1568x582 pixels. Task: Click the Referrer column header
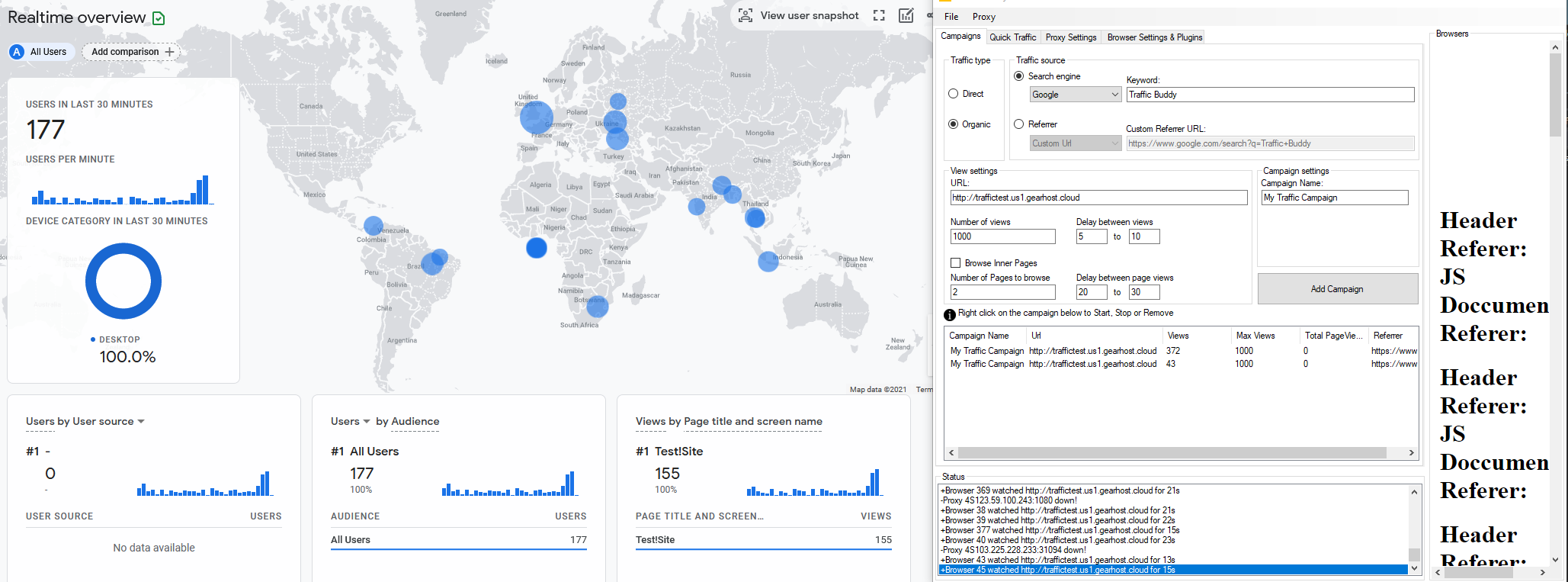tap(1393, 336)
